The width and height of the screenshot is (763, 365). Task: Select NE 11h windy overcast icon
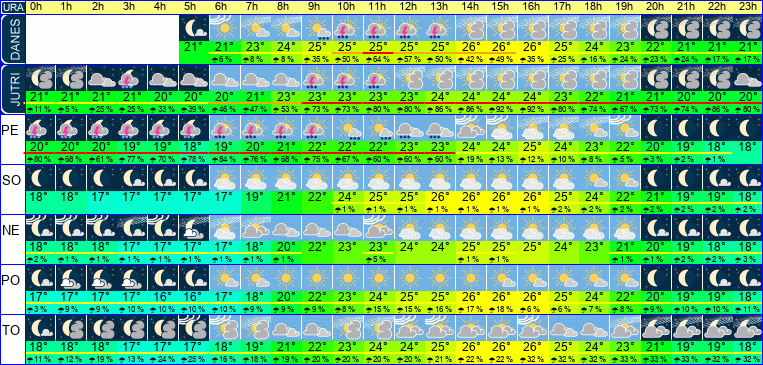(379, 228)
